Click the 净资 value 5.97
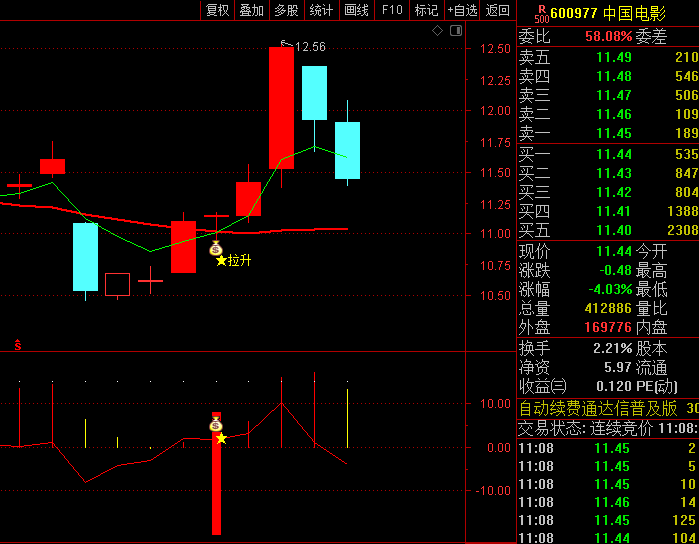The height and width of the screenshot is (544, 699). pos(618,367)
